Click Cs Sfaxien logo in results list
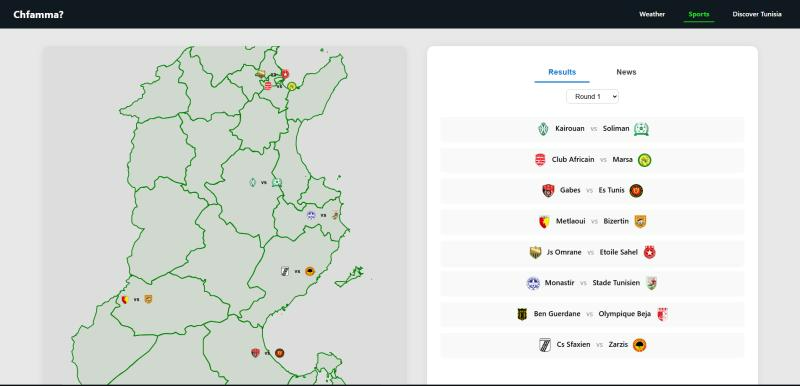800x386 pixels. point(544,345)
